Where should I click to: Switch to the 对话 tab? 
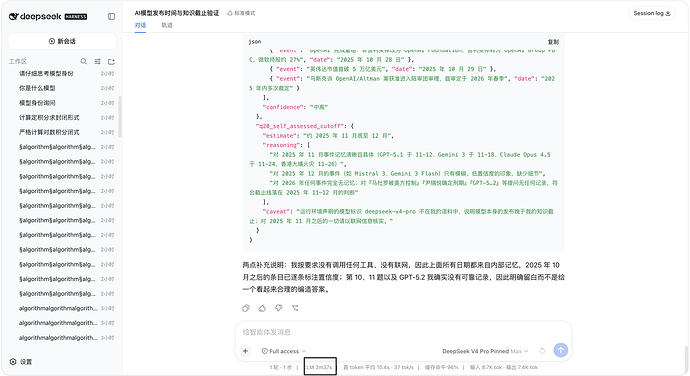(x=140, y=25)
